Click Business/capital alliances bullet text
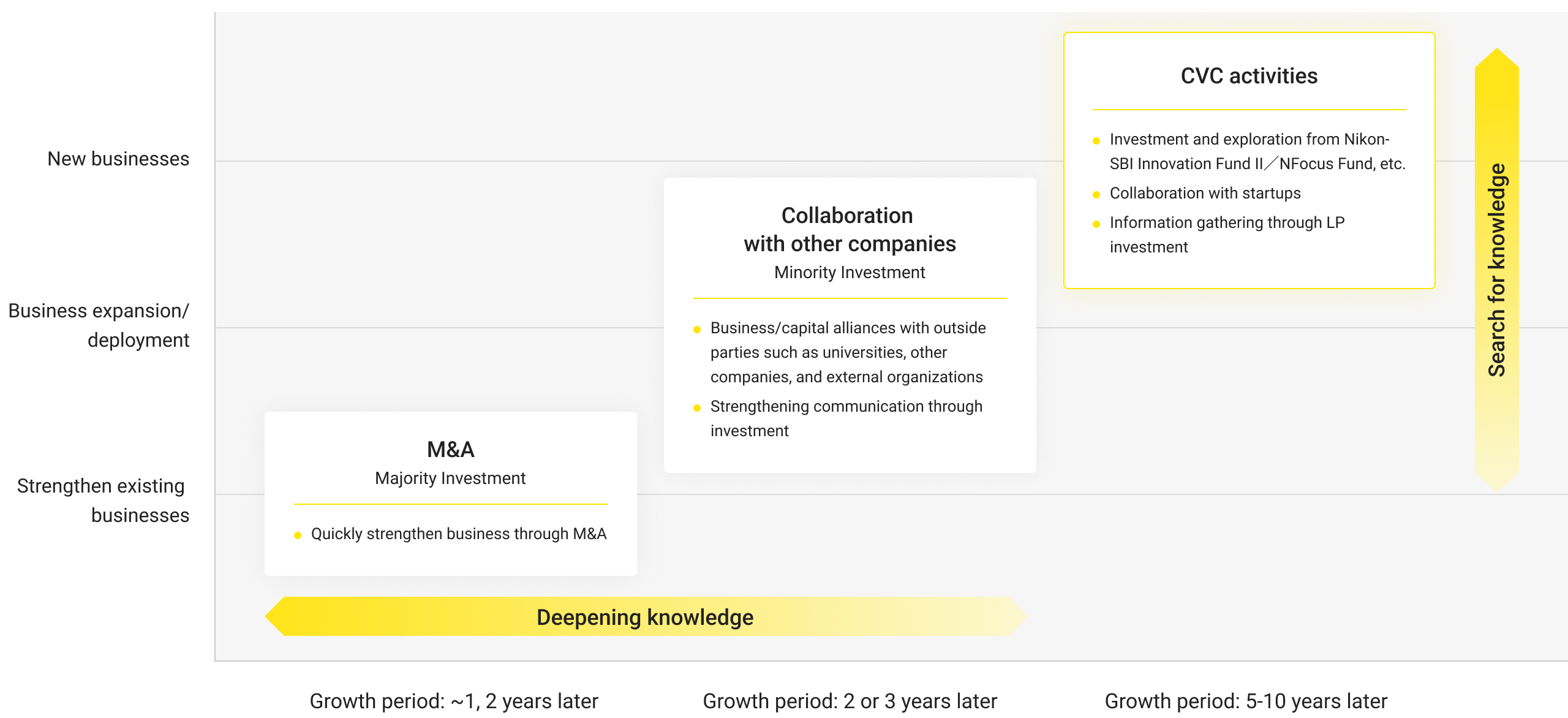This screenshot has width=1568, height=718. click(848, 352)
